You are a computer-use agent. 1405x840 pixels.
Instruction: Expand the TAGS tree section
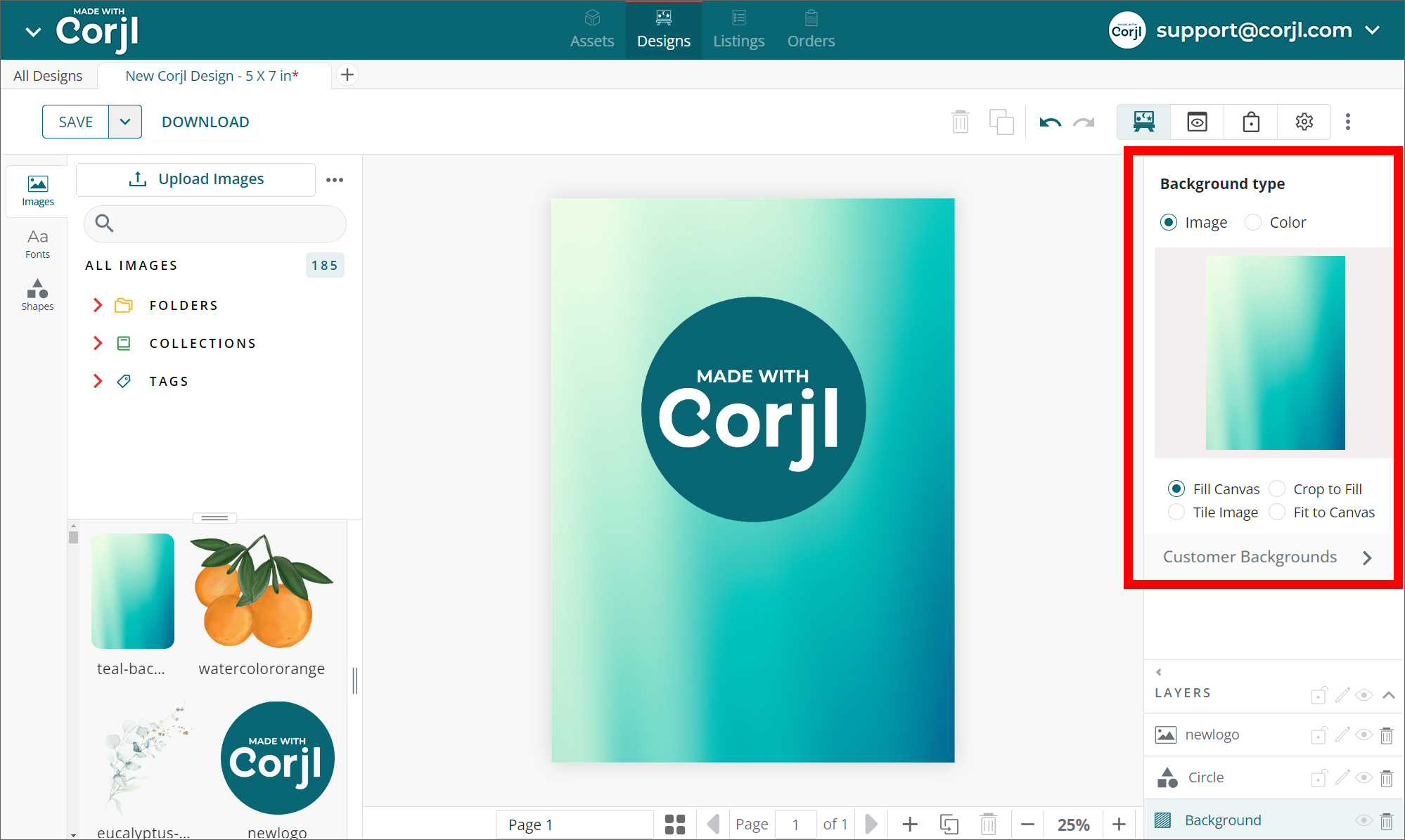click(98, 381)
